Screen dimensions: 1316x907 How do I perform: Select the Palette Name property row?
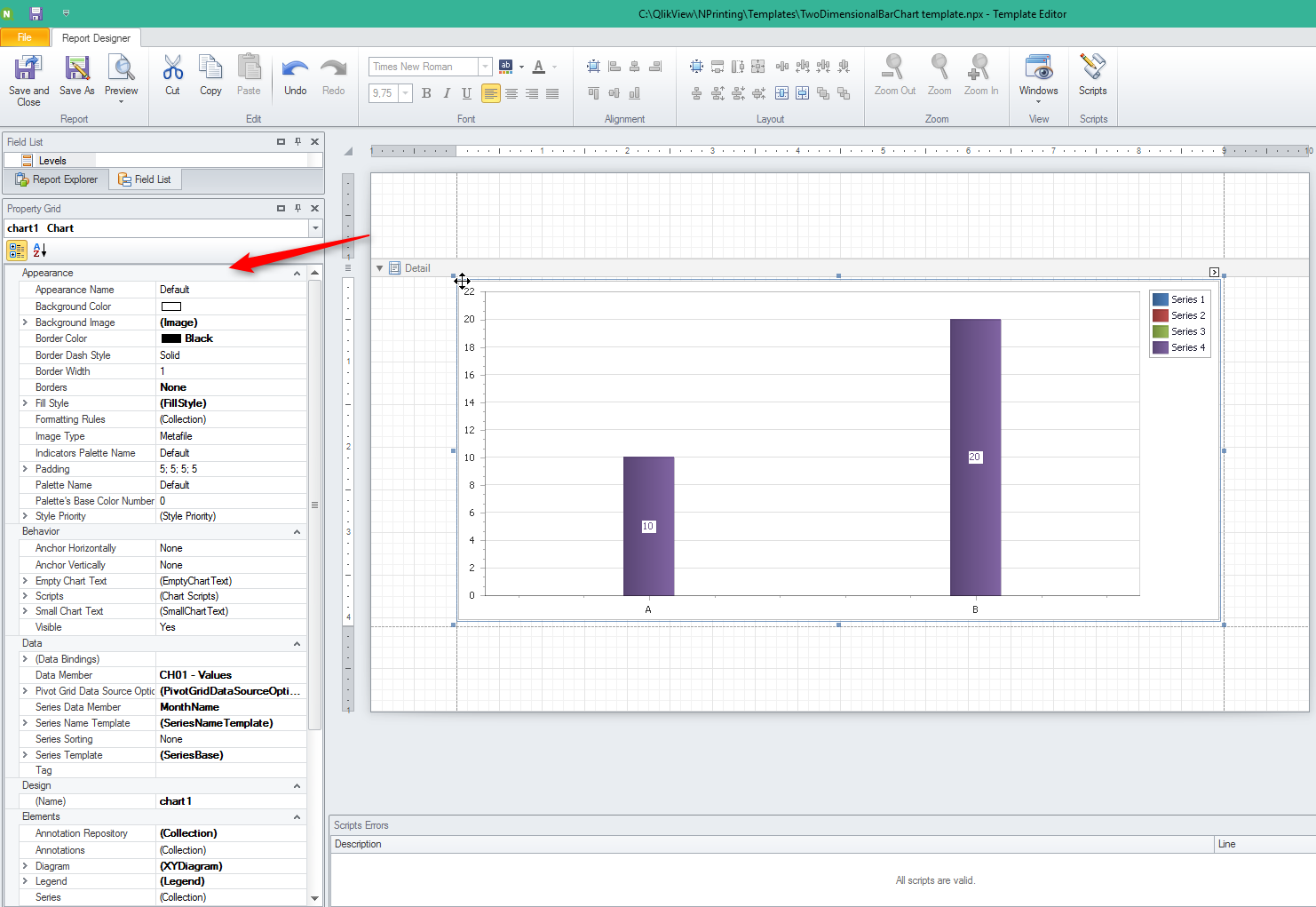click(x=163, y=485)
